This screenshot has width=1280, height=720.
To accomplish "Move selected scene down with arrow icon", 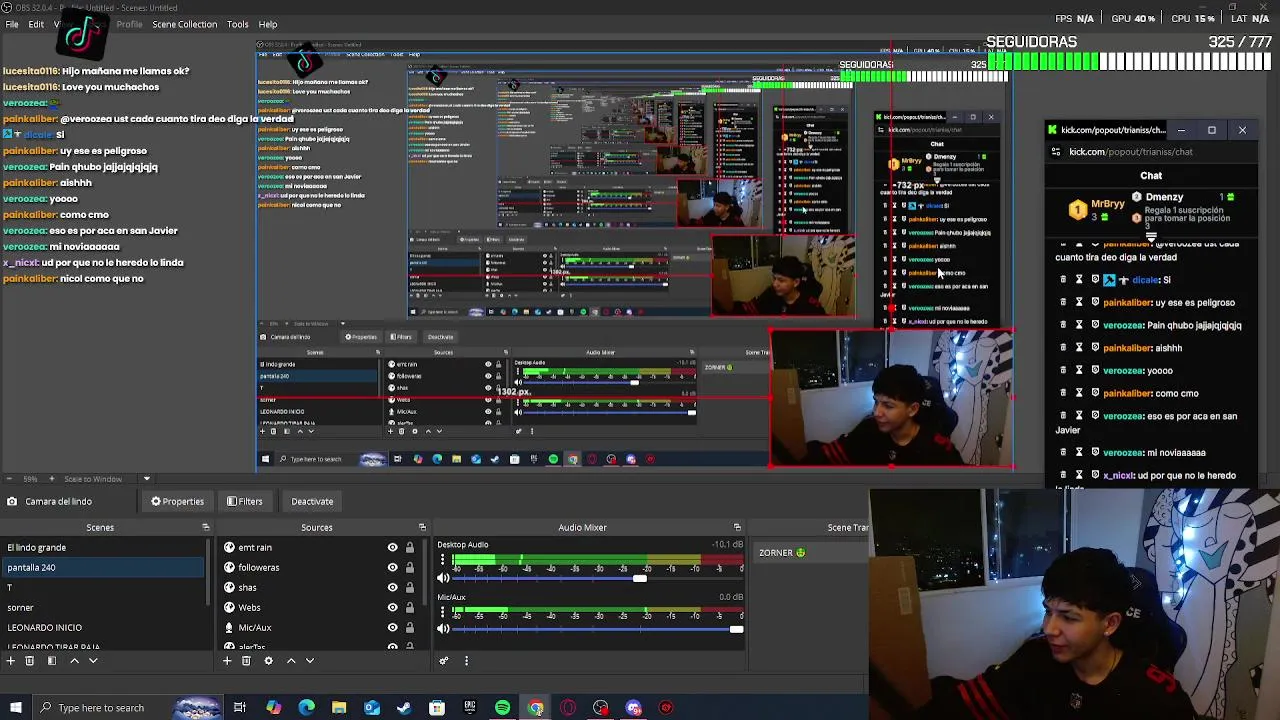I will pyautogui.click(x=93, y=661).
